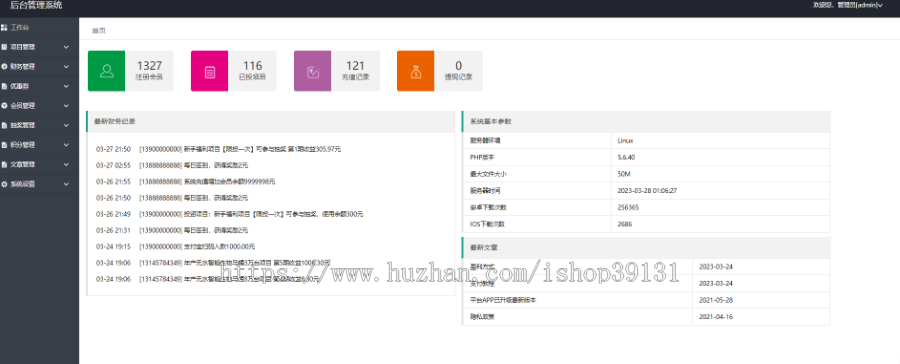Click the 0 withdrawal records count
Viewport: 900px width, 364px height.
459,65
